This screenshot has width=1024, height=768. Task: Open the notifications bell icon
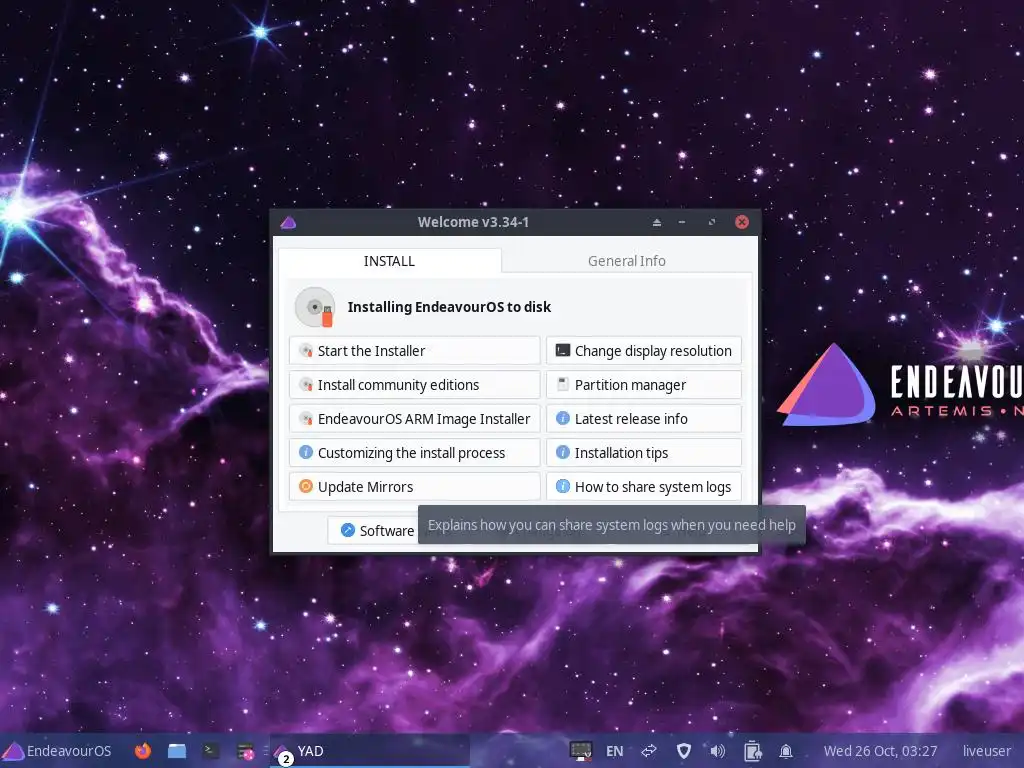(x=786, y=751)
